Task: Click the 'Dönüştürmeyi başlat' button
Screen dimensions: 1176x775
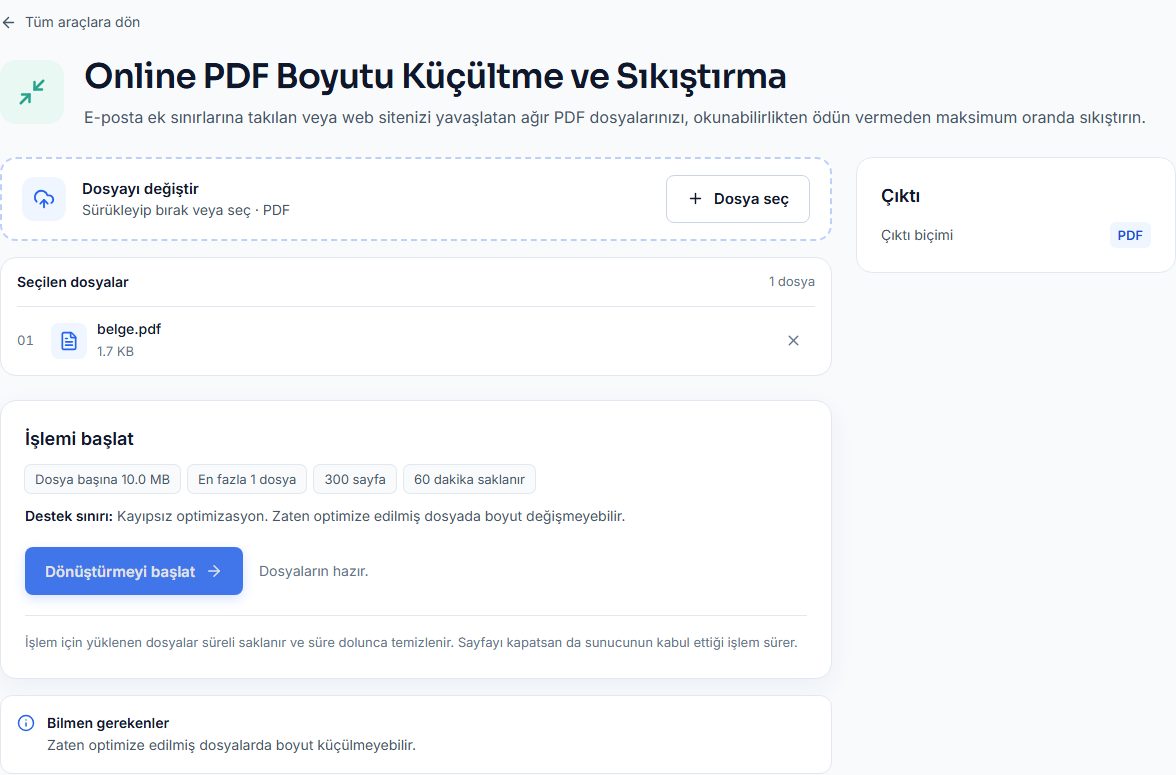Action: point(134,571)
